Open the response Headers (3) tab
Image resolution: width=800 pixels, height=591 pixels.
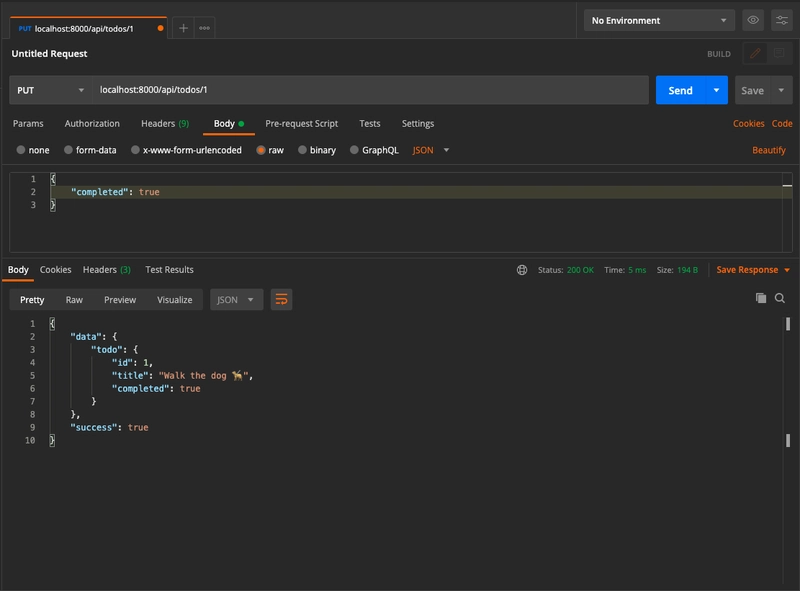pos(107,269)
